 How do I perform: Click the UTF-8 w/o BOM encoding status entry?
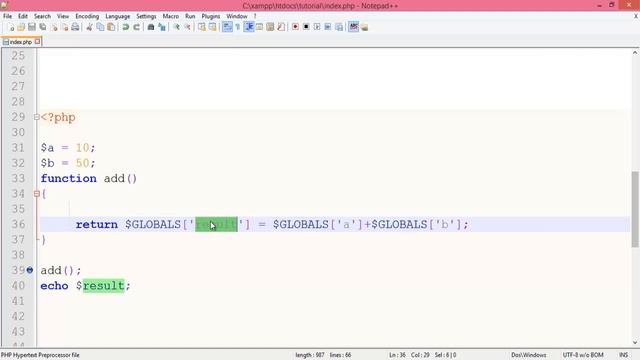583,355
